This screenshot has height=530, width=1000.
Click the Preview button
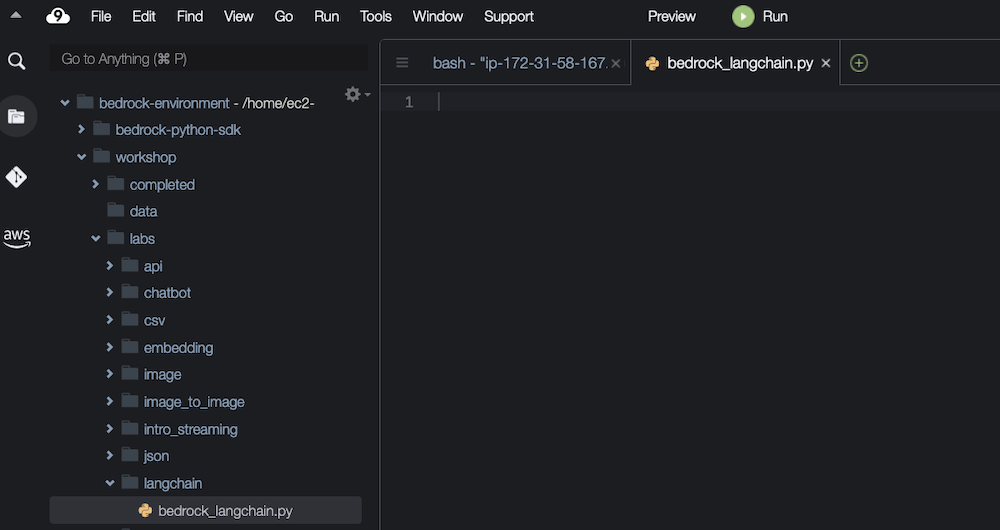[x=671, y=16]
